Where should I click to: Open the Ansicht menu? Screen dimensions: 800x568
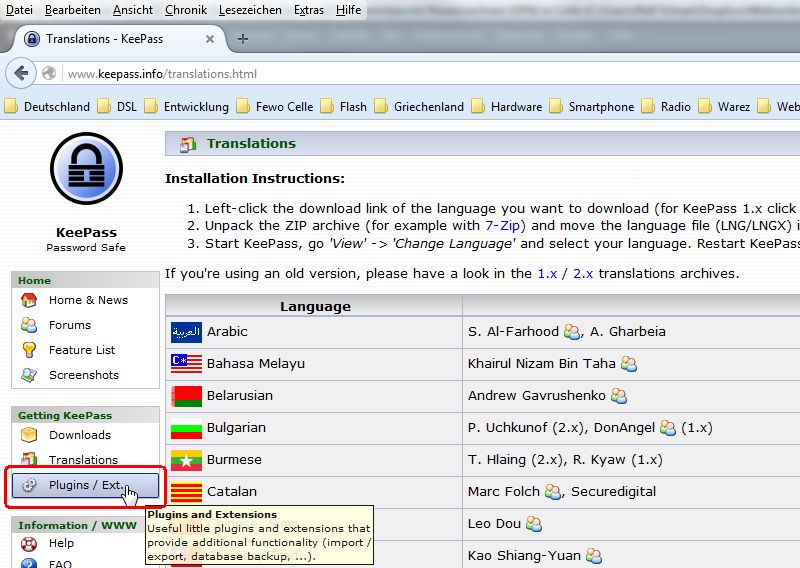[x=133, y=10]
